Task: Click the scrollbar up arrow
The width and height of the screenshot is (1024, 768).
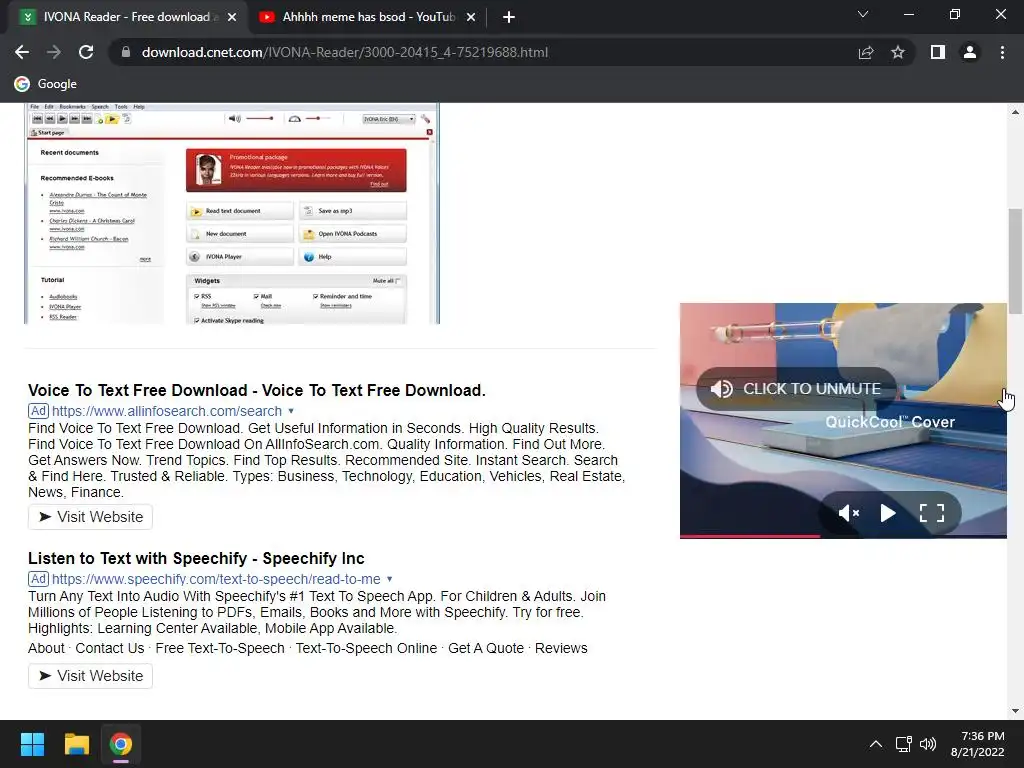Action: tap(1015, 112)
